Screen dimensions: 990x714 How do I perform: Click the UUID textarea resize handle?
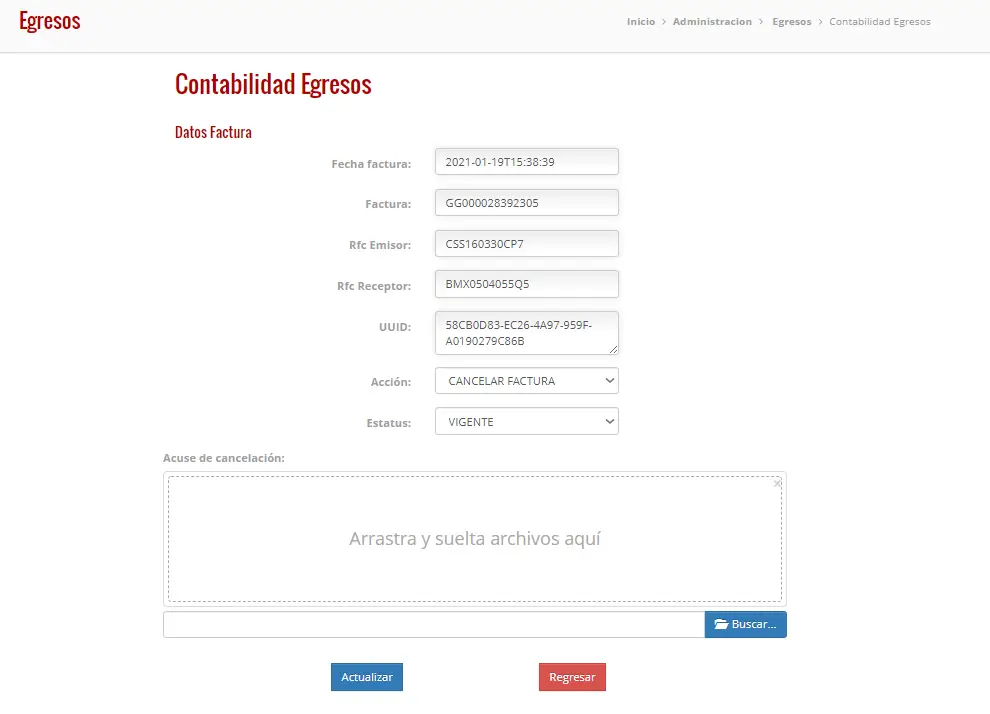[x=613, y=349]
